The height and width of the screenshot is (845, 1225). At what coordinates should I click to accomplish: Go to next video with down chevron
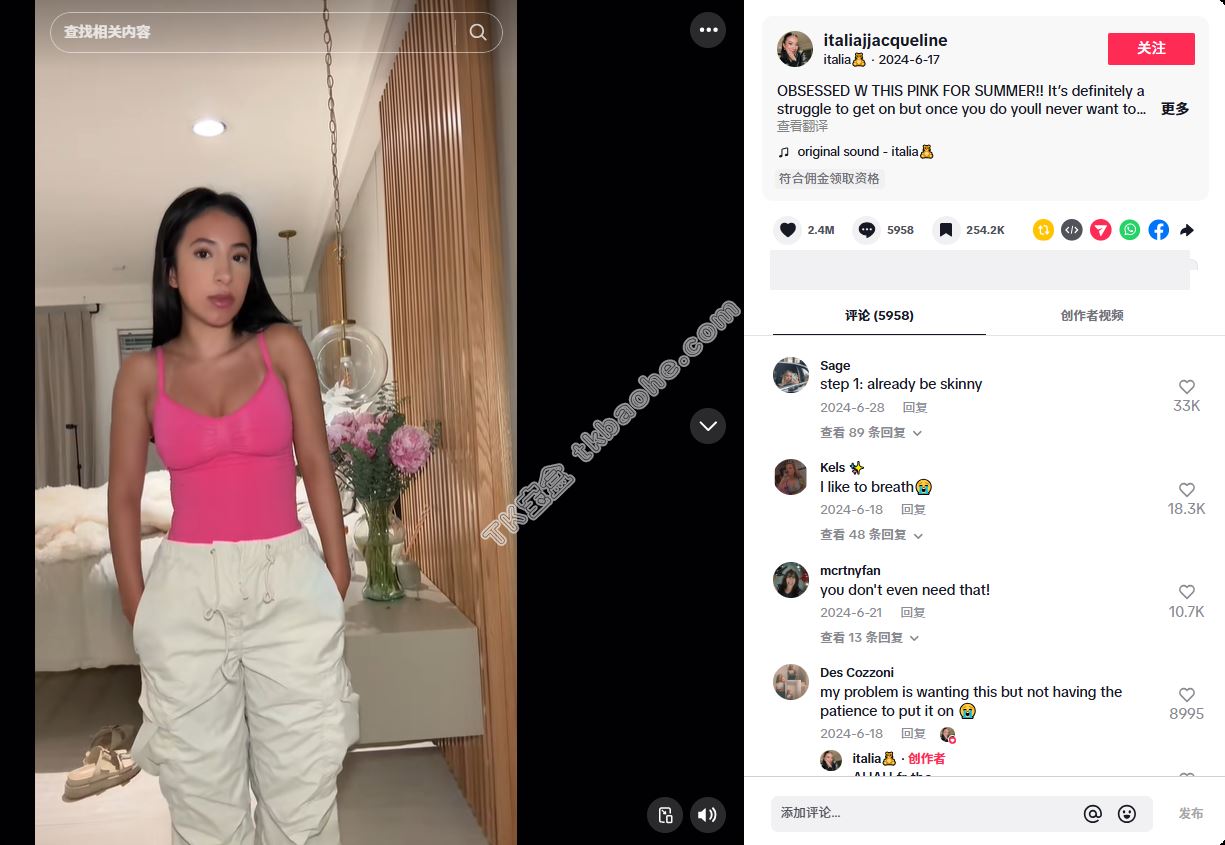[708, 426]
